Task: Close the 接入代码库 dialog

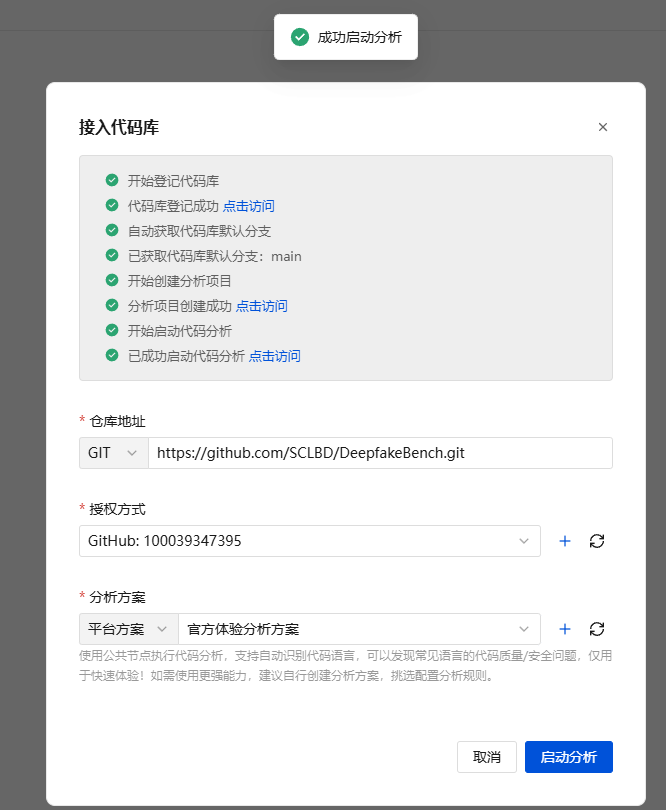Action: pos(602,127)
